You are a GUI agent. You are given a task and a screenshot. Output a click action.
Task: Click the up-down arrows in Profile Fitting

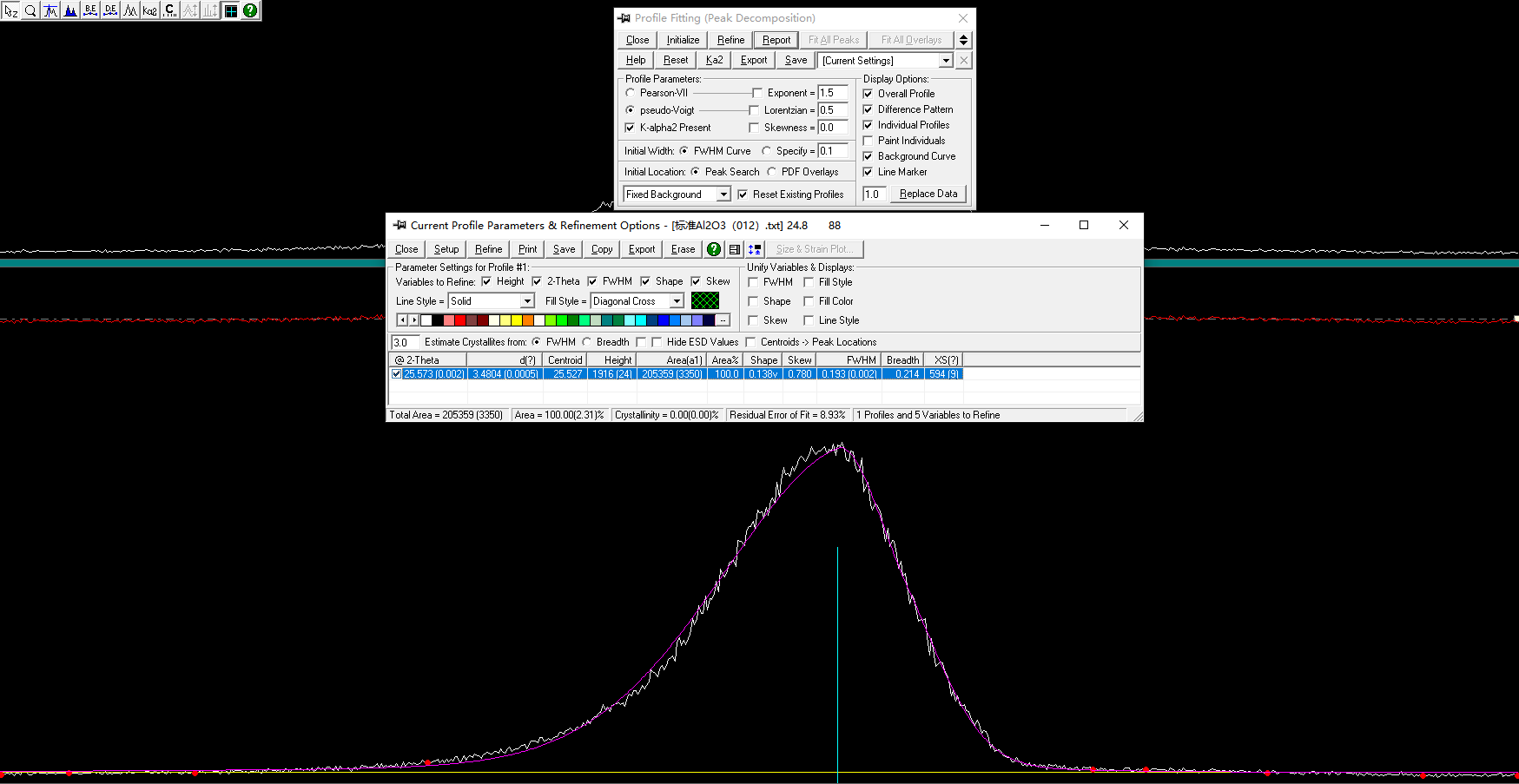click(963, 40)
